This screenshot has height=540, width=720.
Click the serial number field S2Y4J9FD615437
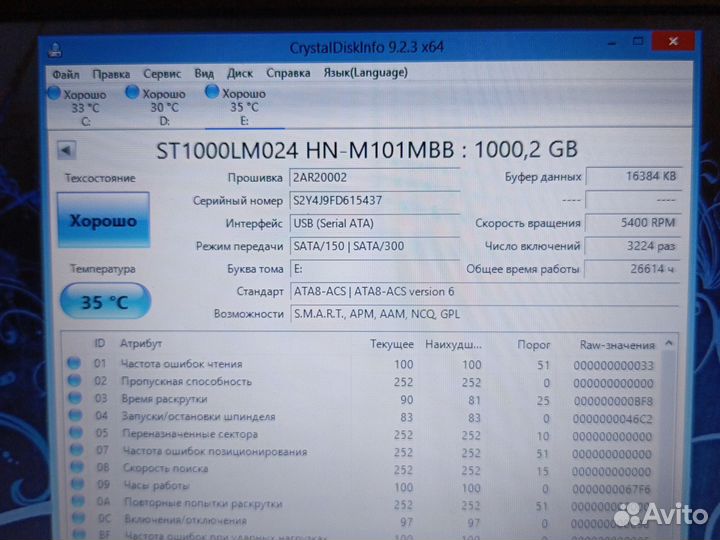[x=374, y=201]
